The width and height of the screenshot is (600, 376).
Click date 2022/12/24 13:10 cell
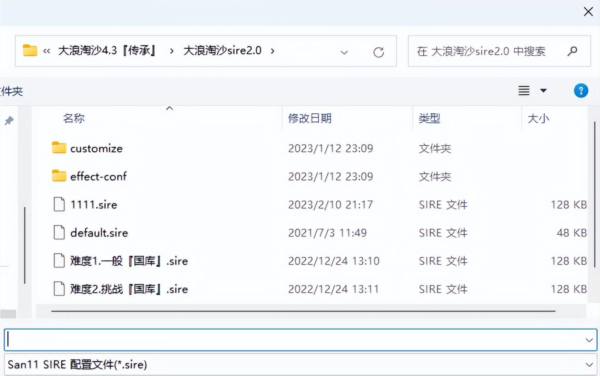334,261
